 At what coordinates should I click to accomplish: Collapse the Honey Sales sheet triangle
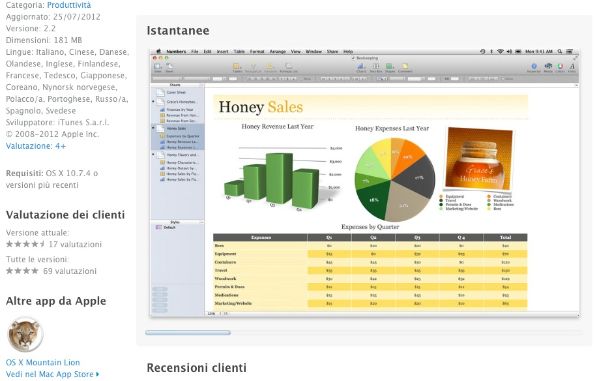click(153, 128)
